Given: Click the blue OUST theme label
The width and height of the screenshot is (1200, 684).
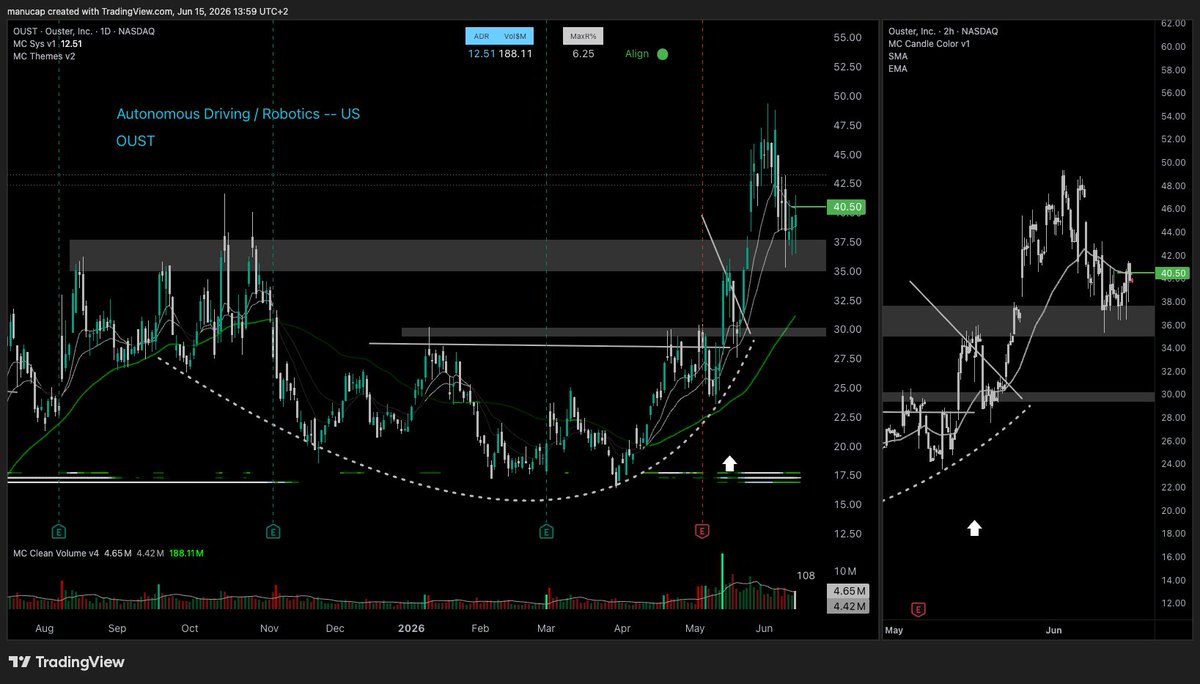Looking at the screenshot, I should coord(135,141).
